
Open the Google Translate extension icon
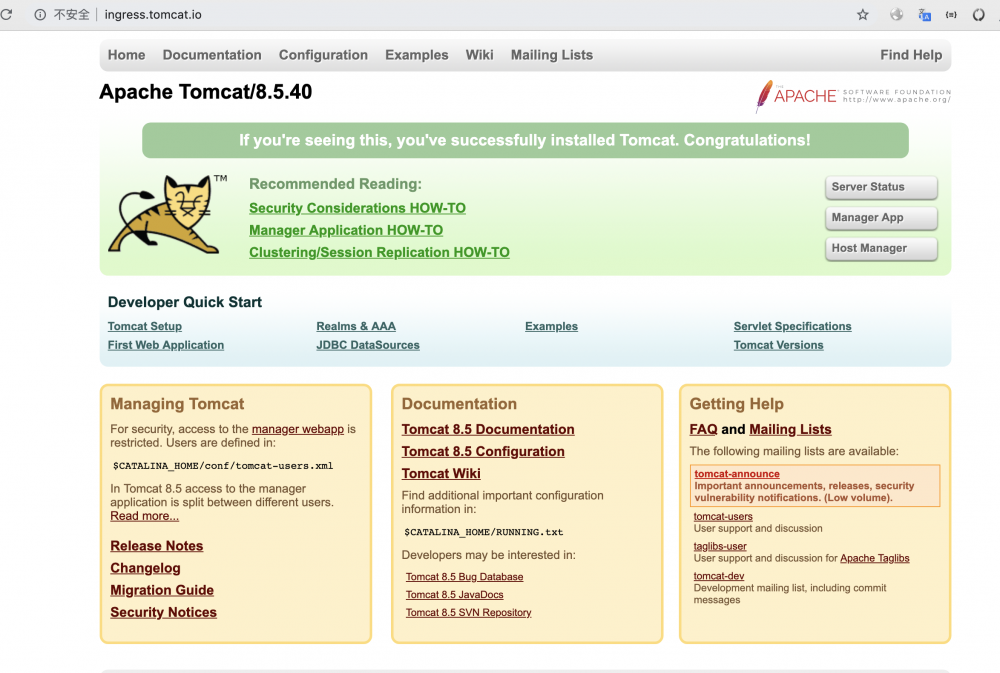coord(924,15)
